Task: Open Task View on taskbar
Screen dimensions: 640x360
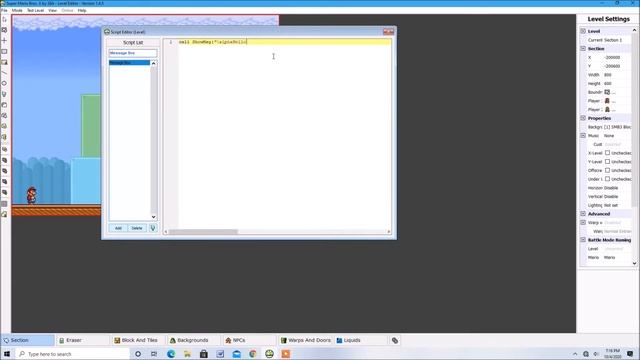Action: (154, 354)
